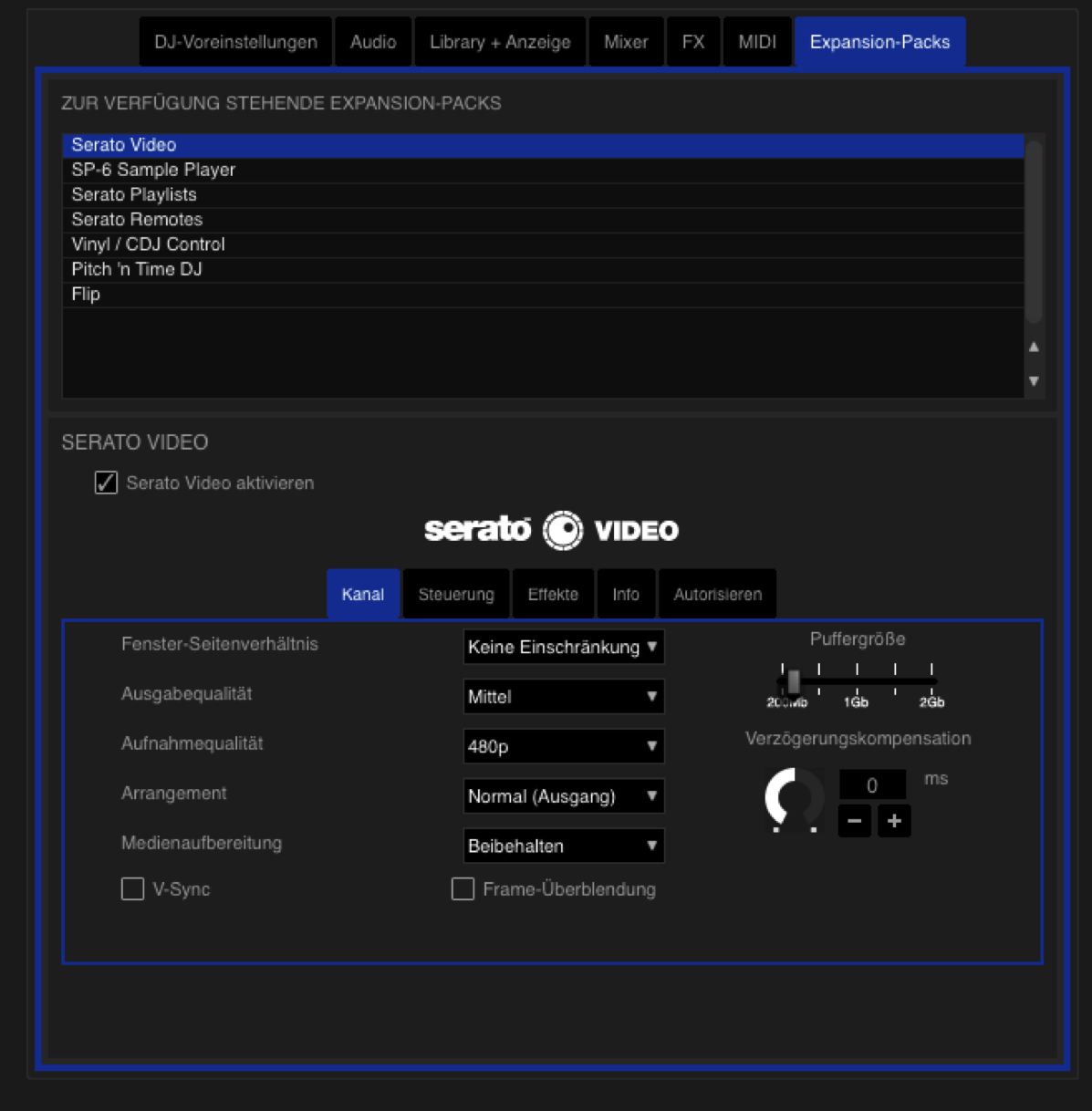Switch to the Steuerung tab
1092x1111 pixels.
[x=456, y=595]
